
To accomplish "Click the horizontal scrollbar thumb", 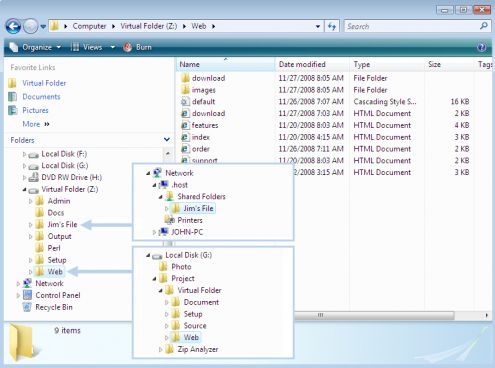I will tap(374, 315).
